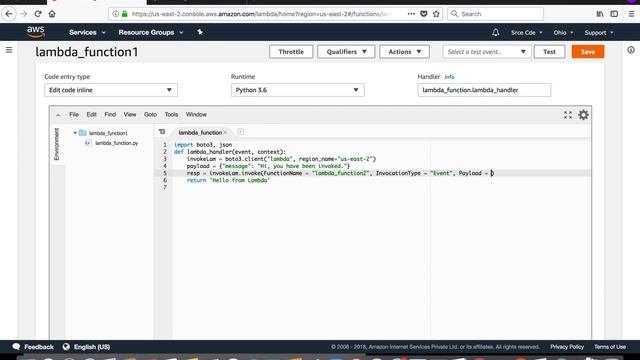
Task: Click the Feedback link in footer
Action: [39, 347]
